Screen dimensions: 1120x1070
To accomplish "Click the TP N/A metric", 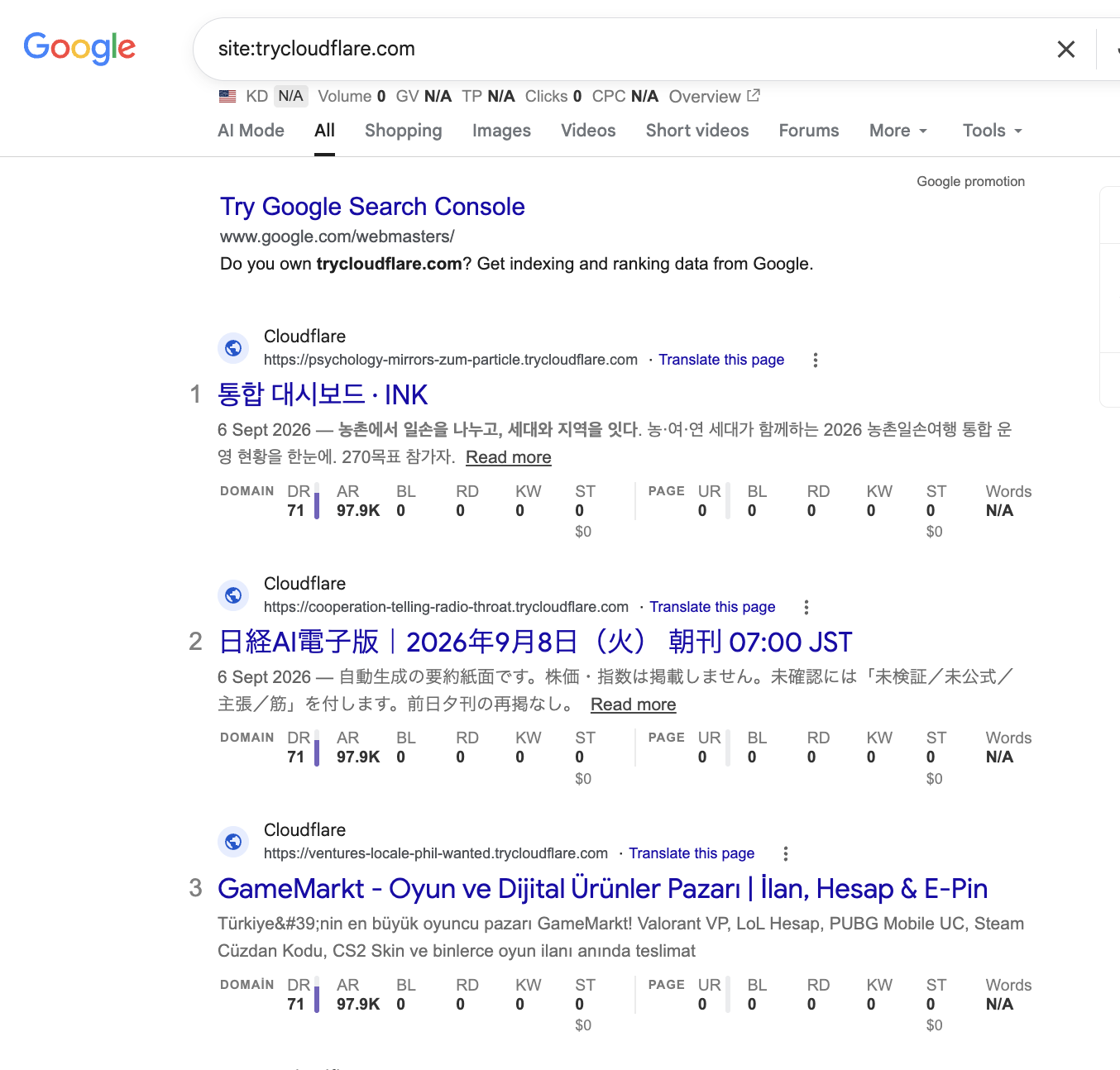I will pyautogui.click(x=488, y=96).
